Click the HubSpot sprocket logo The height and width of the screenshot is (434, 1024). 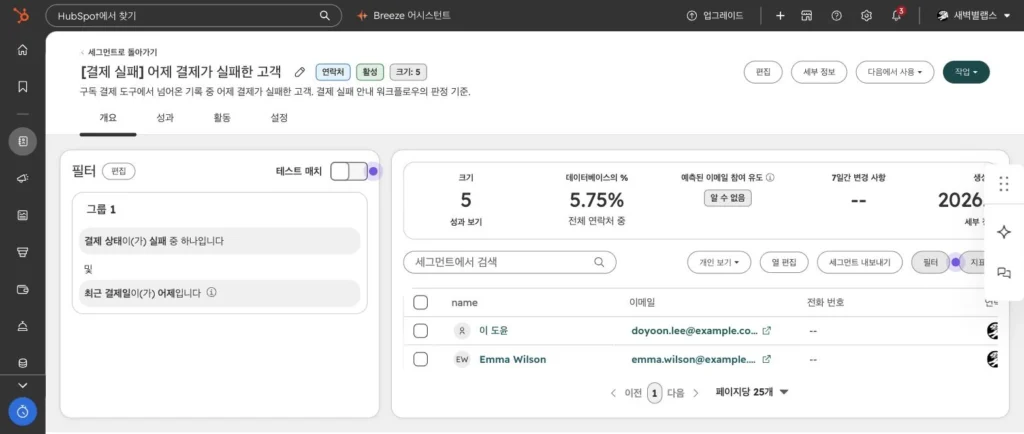pyautogui.click(x=22, y=16)
